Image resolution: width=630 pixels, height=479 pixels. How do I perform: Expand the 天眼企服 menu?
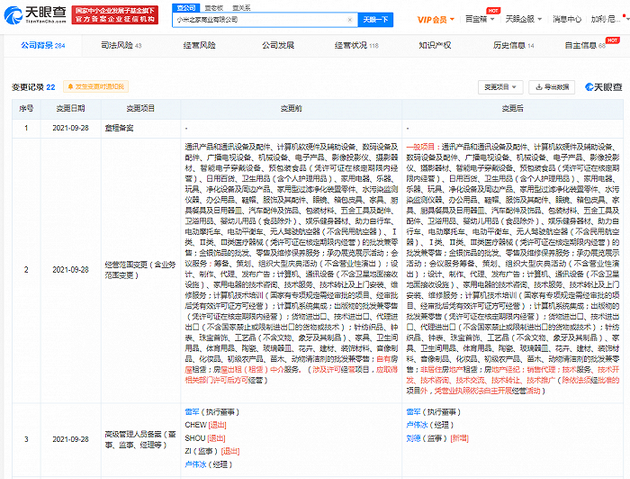[x=523, y=19]
